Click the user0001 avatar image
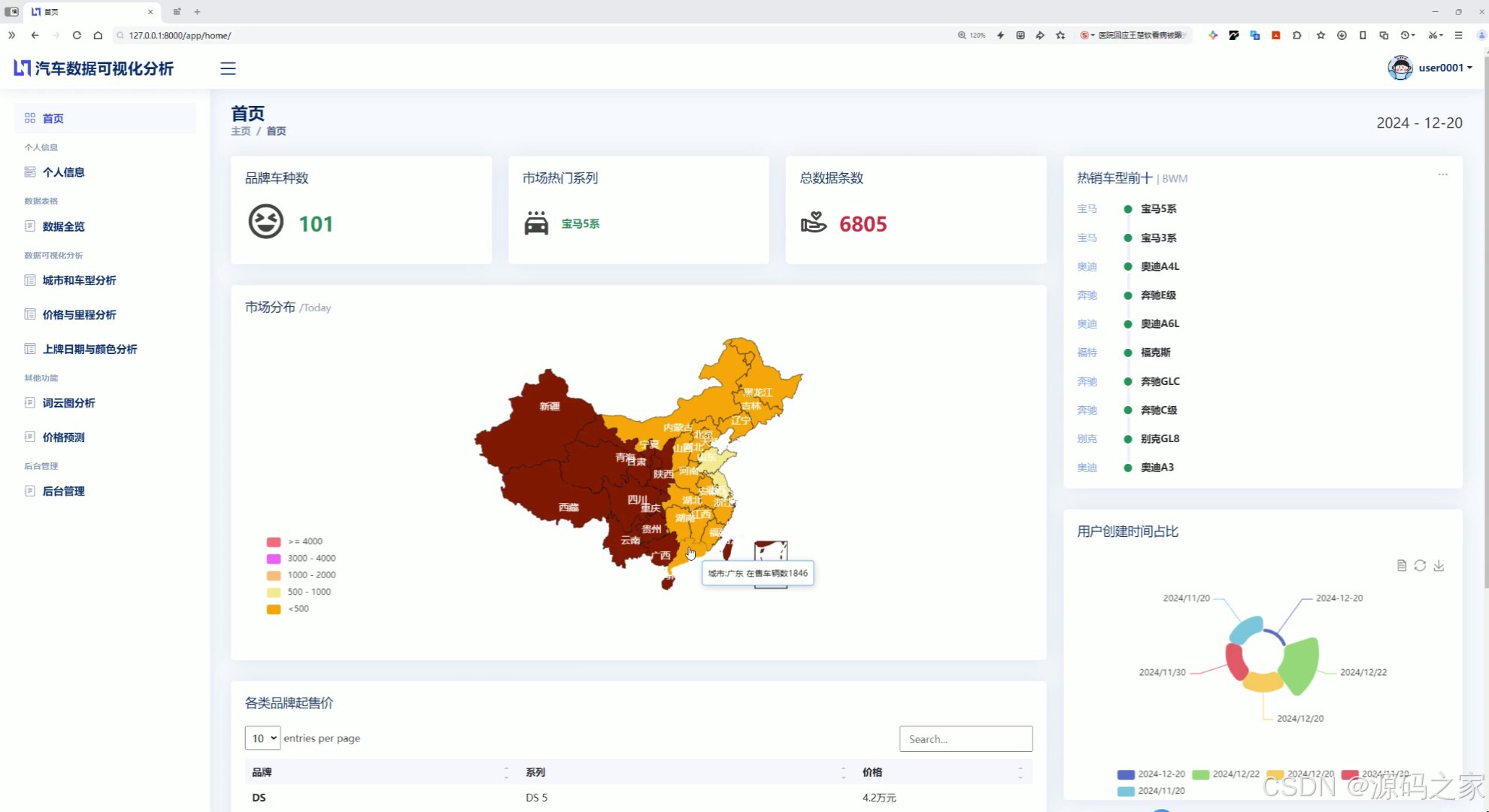The width and height of the screenshot is (1489, 812). pos(1400,68)
